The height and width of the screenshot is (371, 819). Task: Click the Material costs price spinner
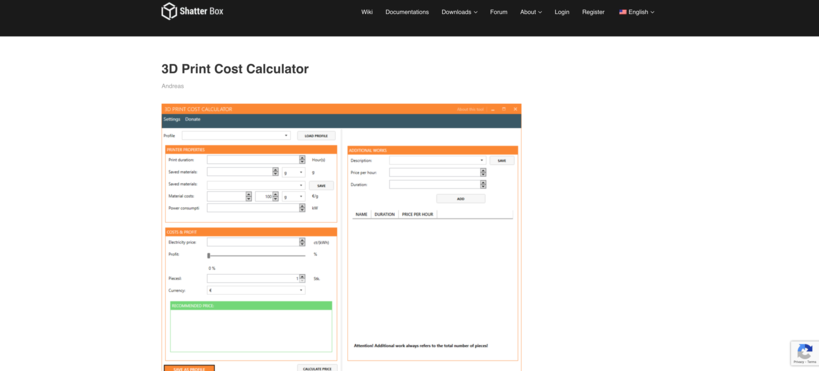249,196
